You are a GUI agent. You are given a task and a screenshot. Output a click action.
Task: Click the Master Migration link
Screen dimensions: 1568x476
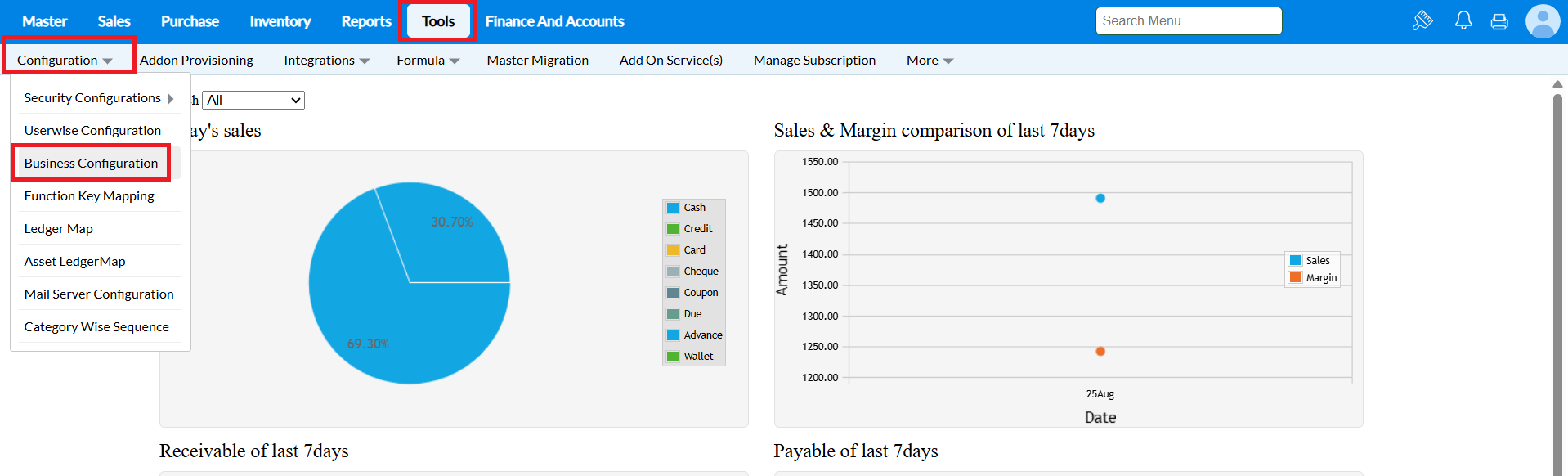coord(537,61)
